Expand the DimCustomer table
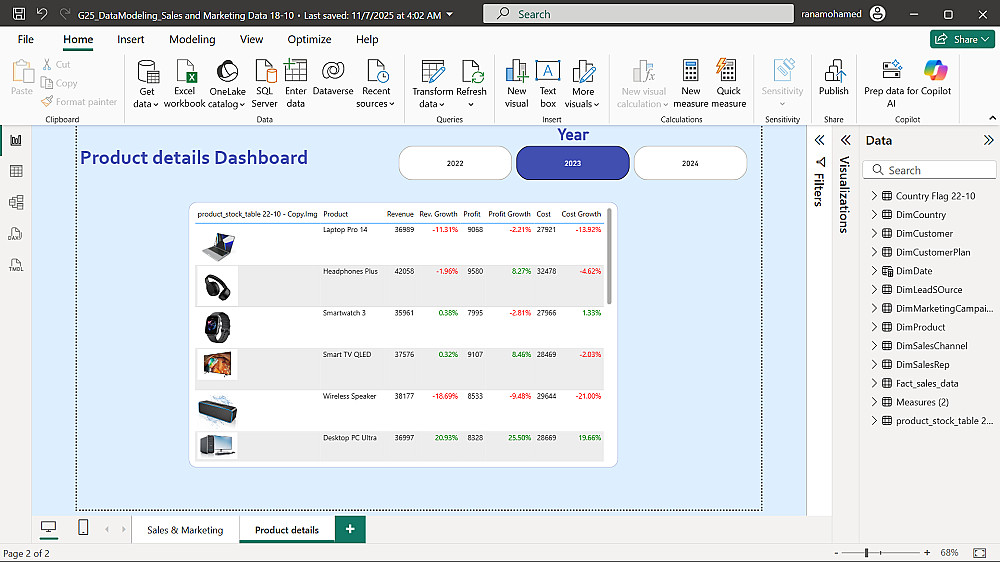The height and width of the screenshot is (562, 1000). 874,233
